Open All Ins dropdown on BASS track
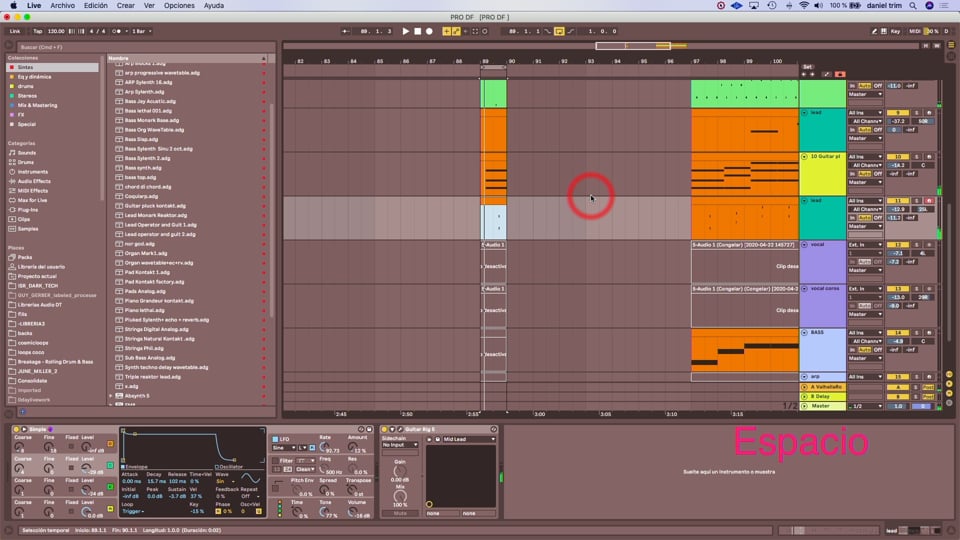This screenshot has height=540, width=960. (865, 333)
